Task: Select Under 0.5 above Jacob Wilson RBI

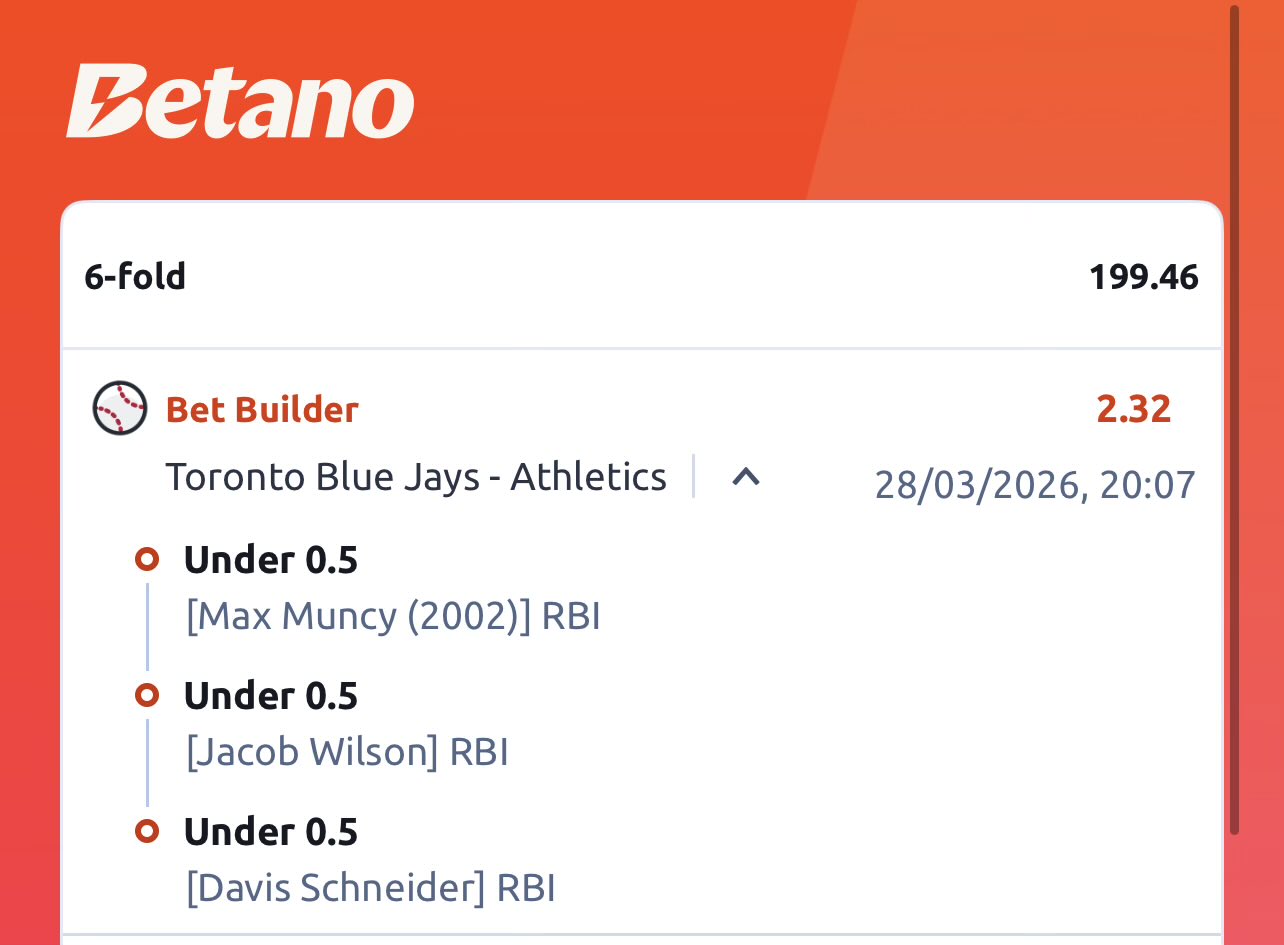Action: (x=270, y=696)
